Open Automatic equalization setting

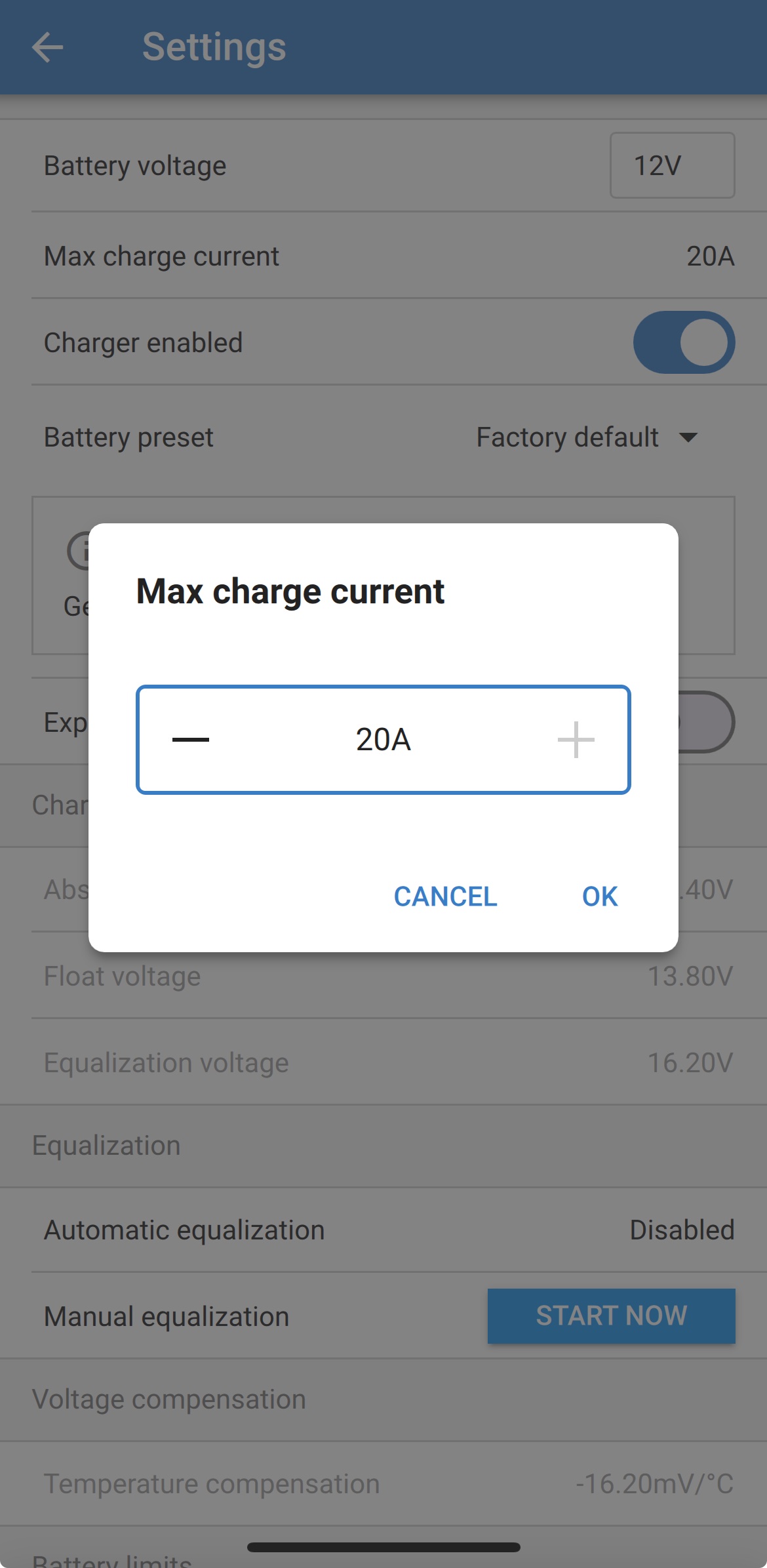[x=383, y=1230]
